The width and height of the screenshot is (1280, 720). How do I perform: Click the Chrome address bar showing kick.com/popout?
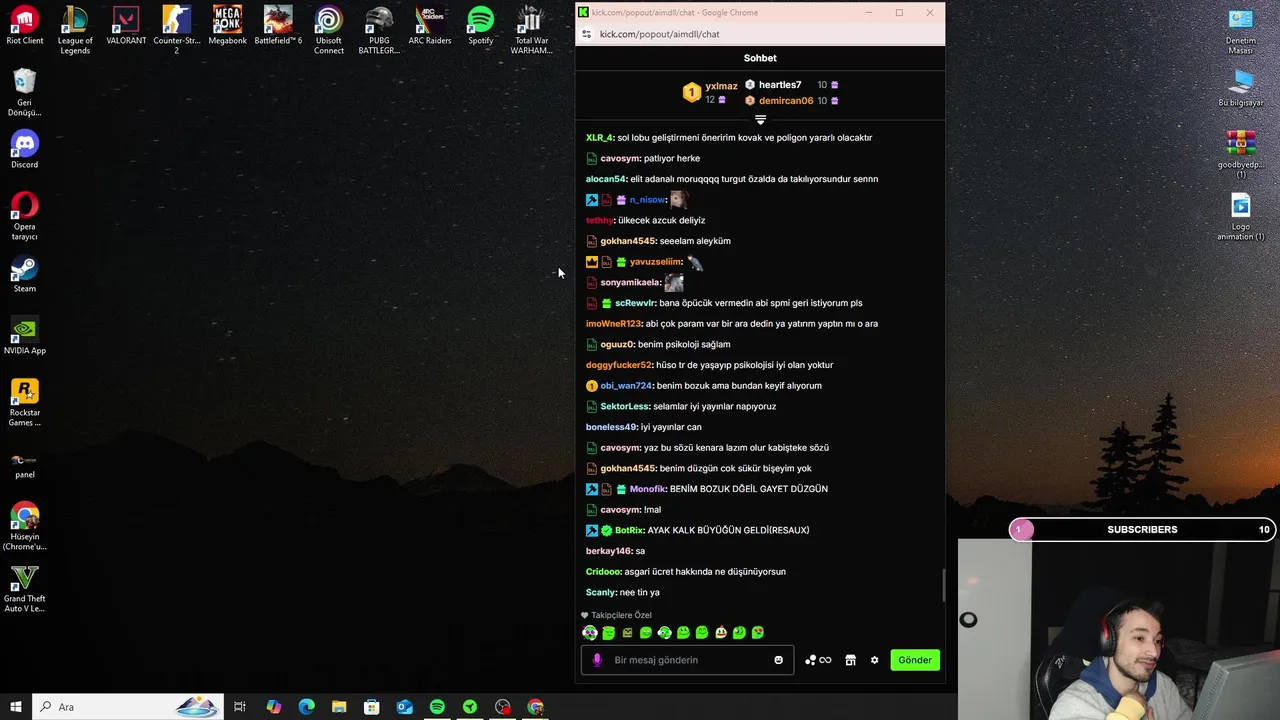[x=760, y=34]
